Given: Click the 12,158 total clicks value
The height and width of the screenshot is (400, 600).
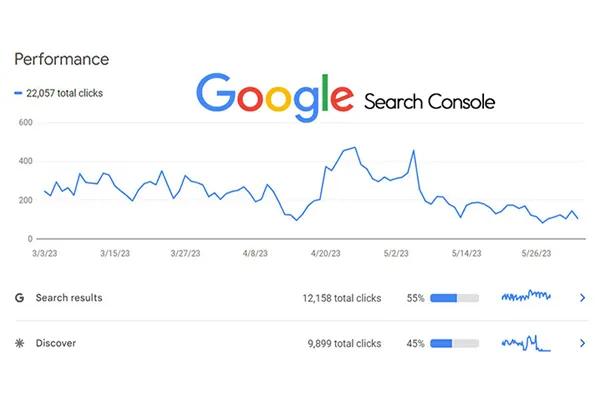Looking at the screenshot, I should tap(342, 298).
